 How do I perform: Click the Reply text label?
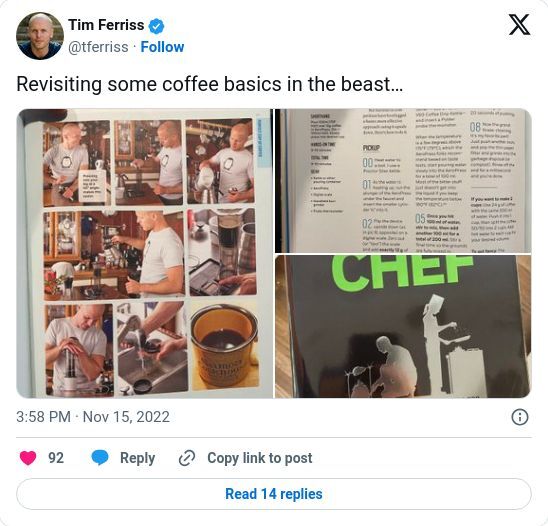(x=137, y=458)
